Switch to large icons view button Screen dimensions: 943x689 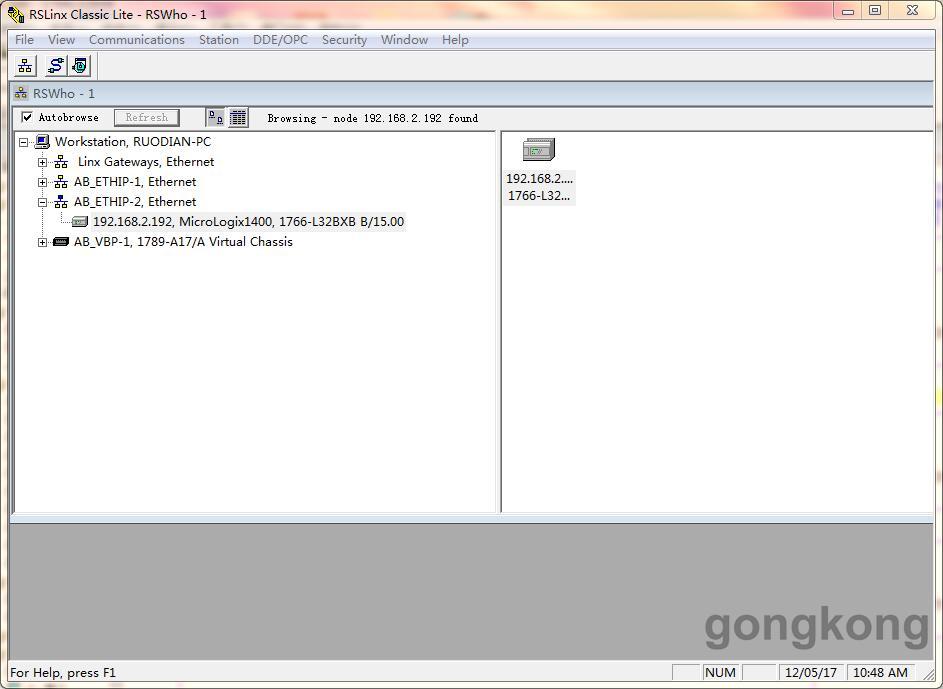tap(215, 118)
